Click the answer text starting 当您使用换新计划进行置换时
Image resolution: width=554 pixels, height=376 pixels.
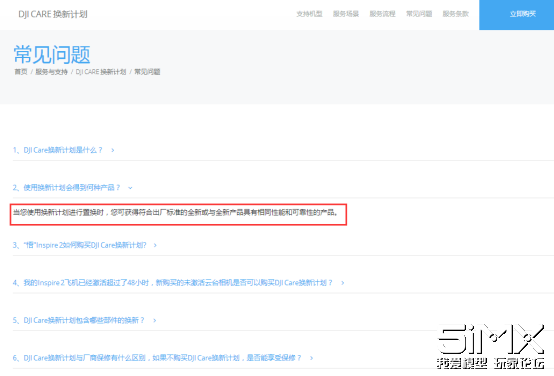click(x=176, y=212)
